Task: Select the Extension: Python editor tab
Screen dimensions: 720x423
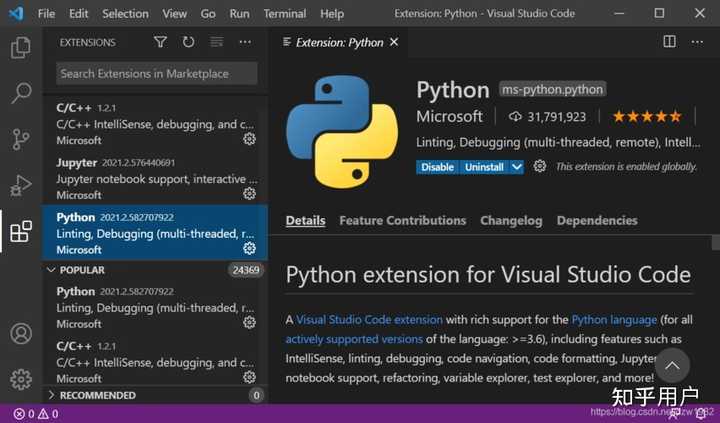Action: pos(340,42)
